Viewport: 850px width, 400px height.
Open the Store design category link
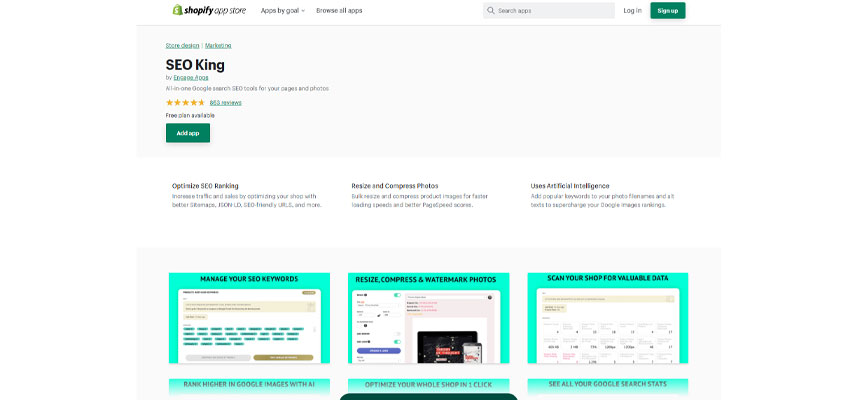[183, 46]
